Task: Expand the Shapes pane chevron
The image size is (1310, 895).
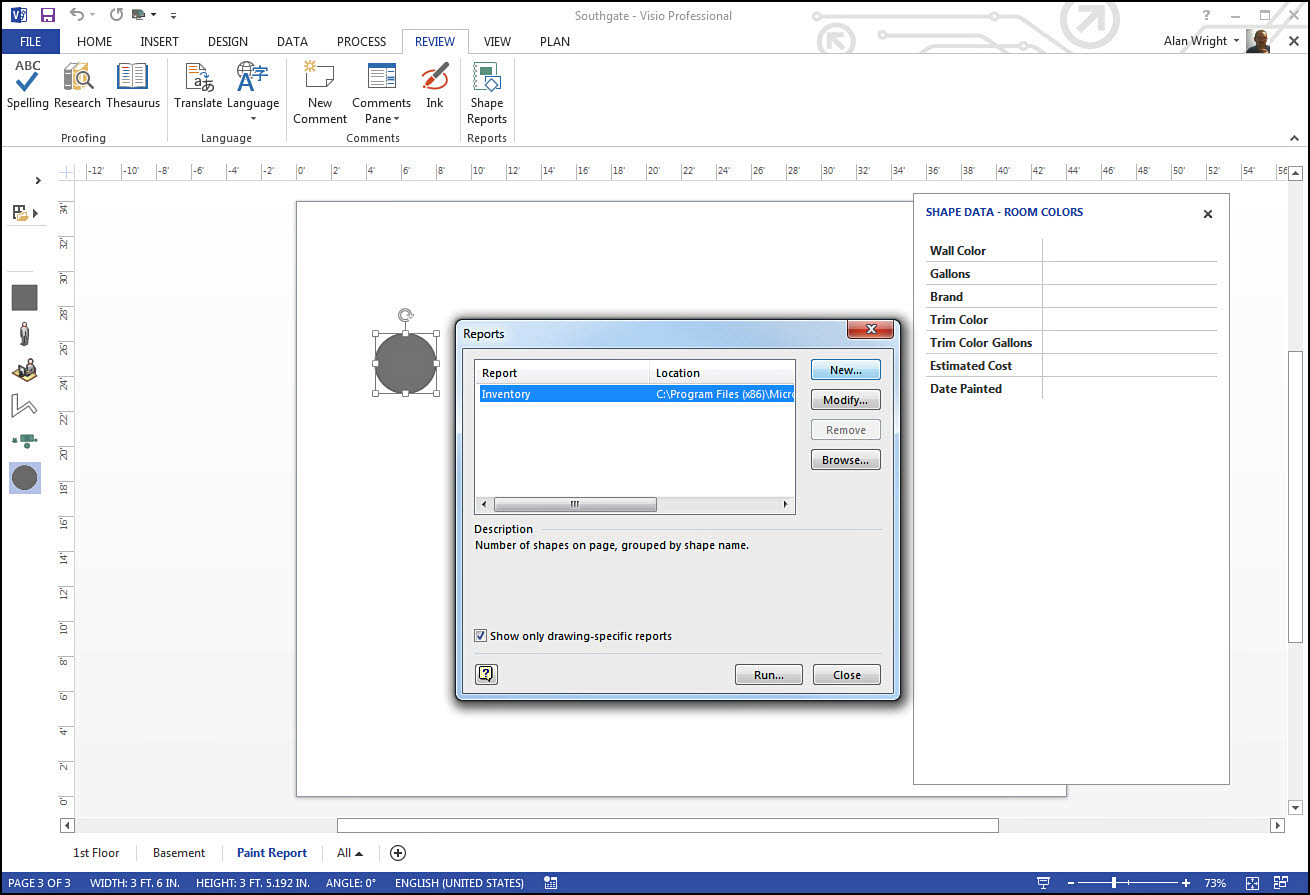Action: click(x=38, y=181)
